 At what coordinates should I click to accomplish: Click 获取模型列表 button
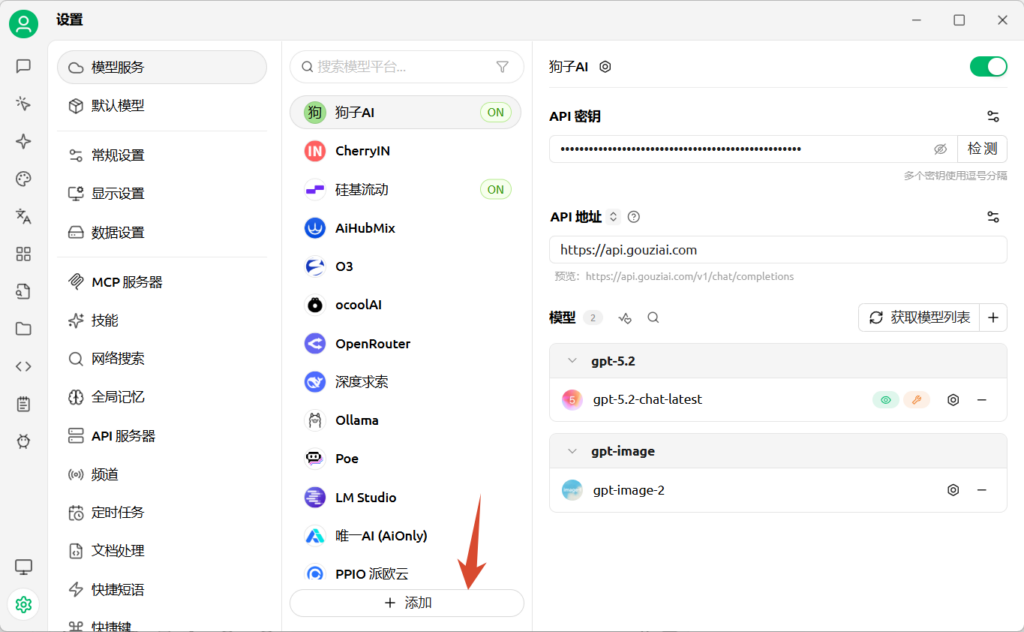click(919, 317)
